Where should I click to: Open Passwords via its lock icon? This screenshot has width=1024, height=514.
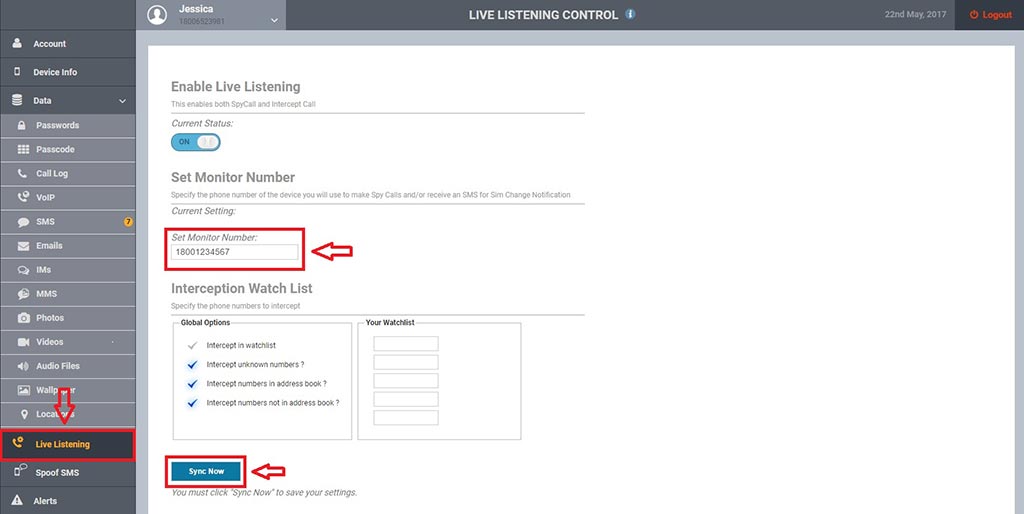[x=24, y=125]
